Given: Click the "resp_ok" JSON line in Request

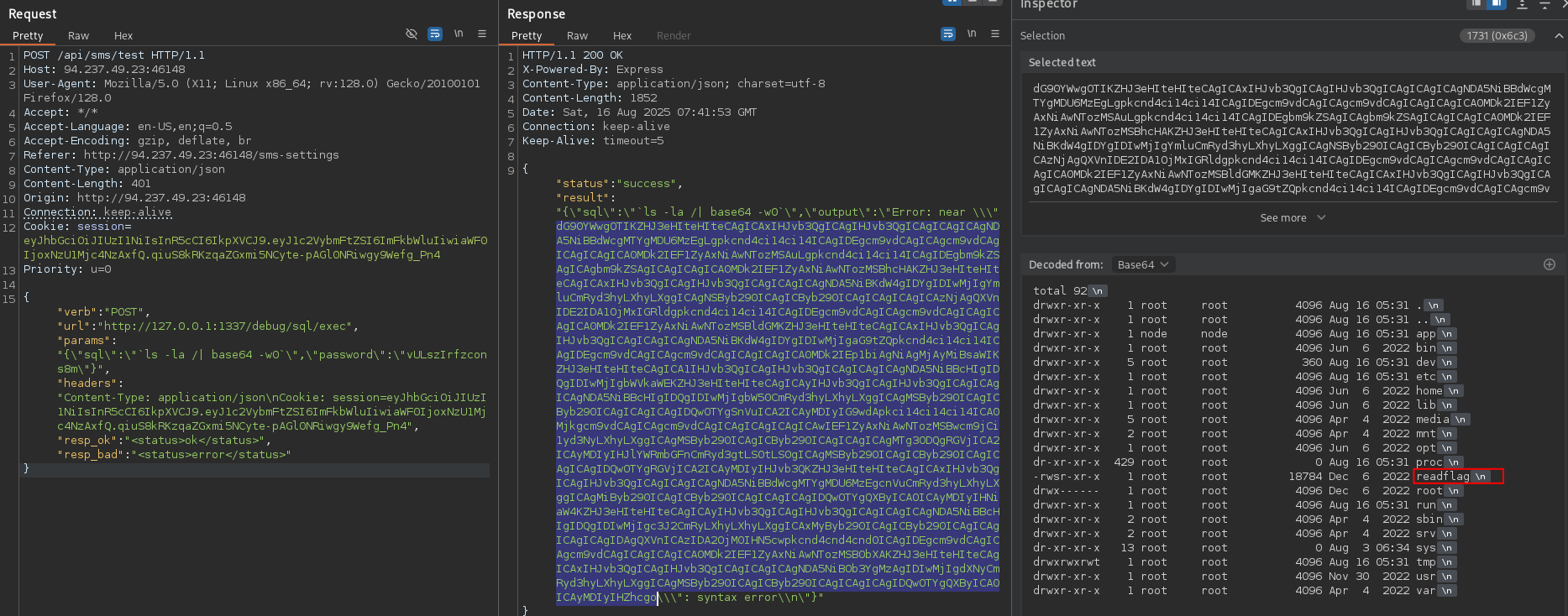Looking at the screenshot, I should [x=165, y=441].
